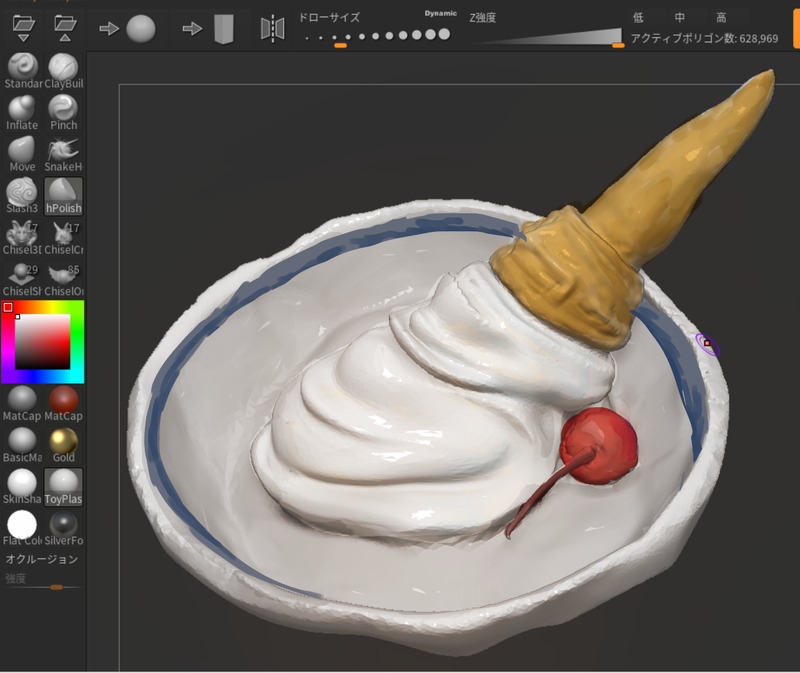Select the ClayBuildup brush

click(x=63, y=71)
